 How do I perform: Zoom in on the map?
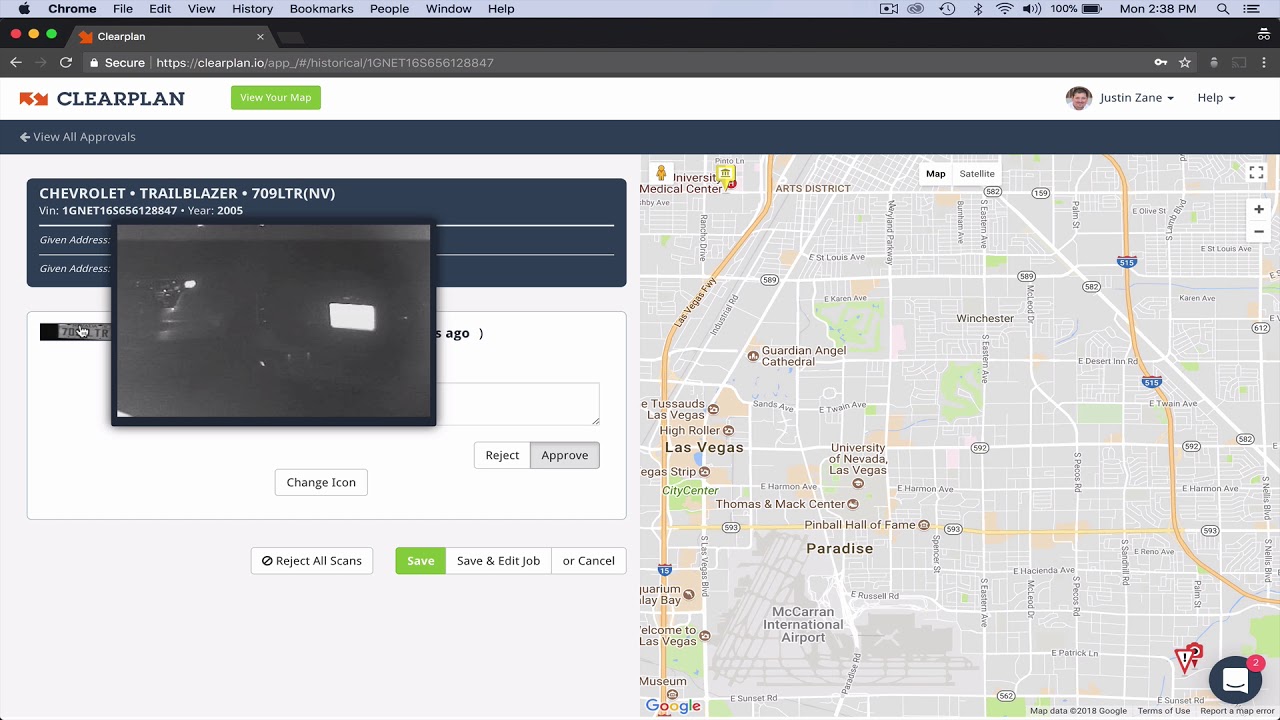[x=1259, y=209]
